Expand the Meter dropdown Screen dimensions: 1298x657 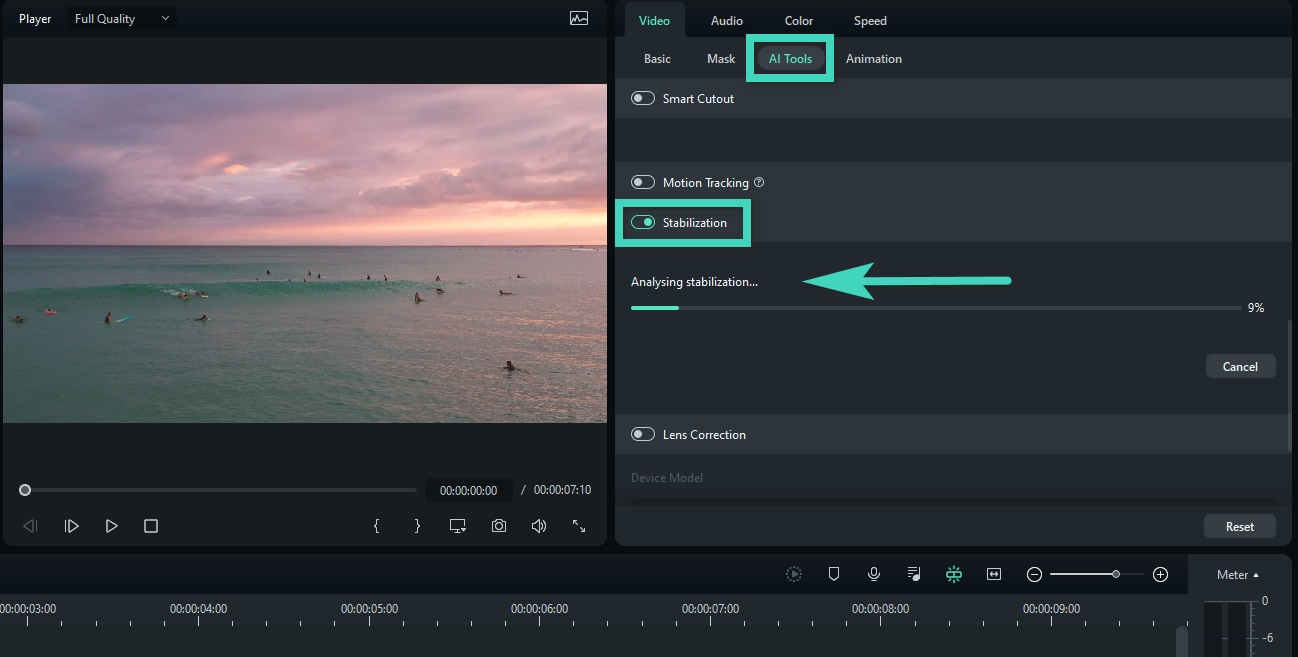[x=1237, y=575]
